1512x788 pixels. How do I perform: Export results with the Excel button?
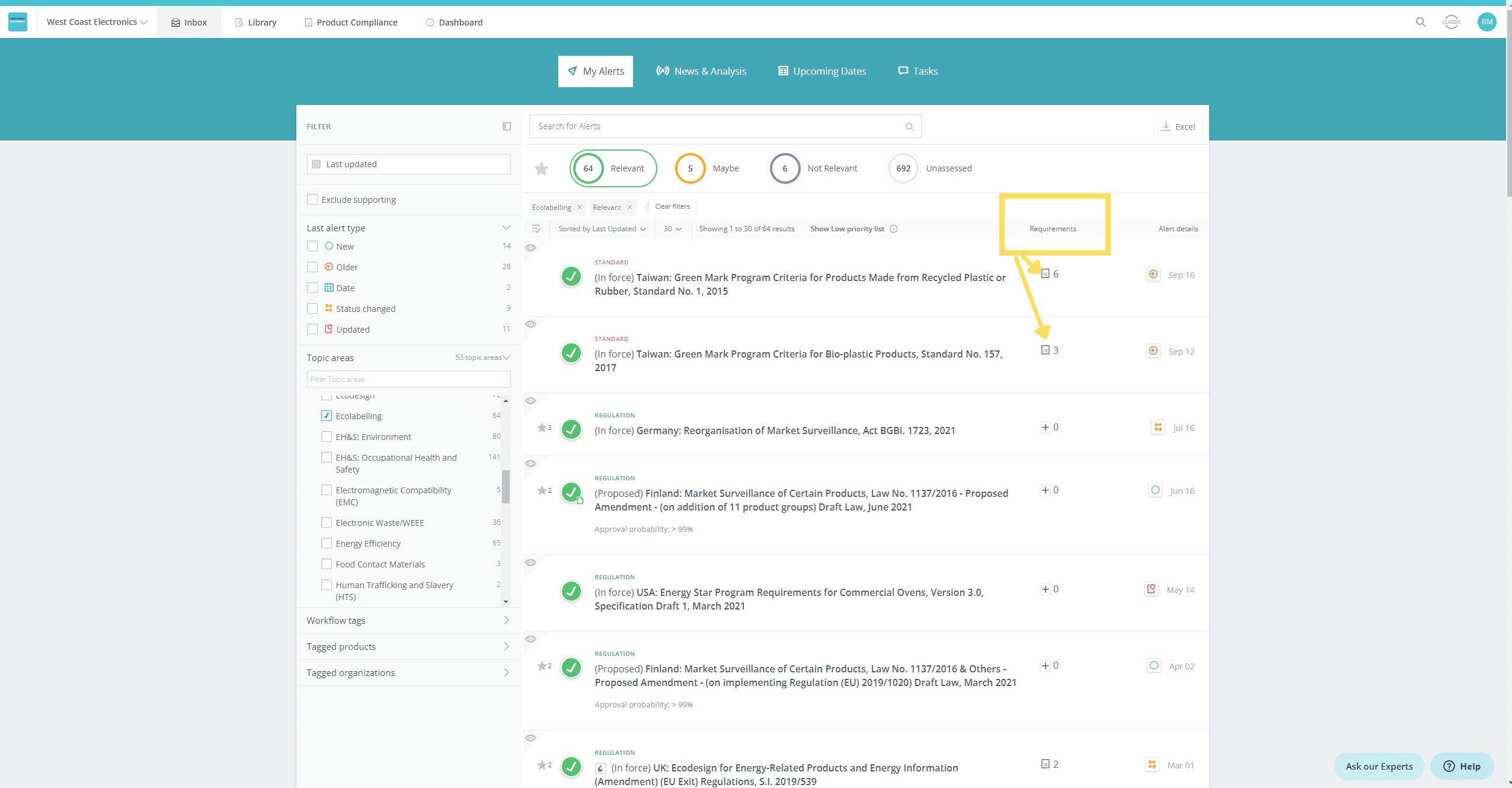coord(1178,126)
